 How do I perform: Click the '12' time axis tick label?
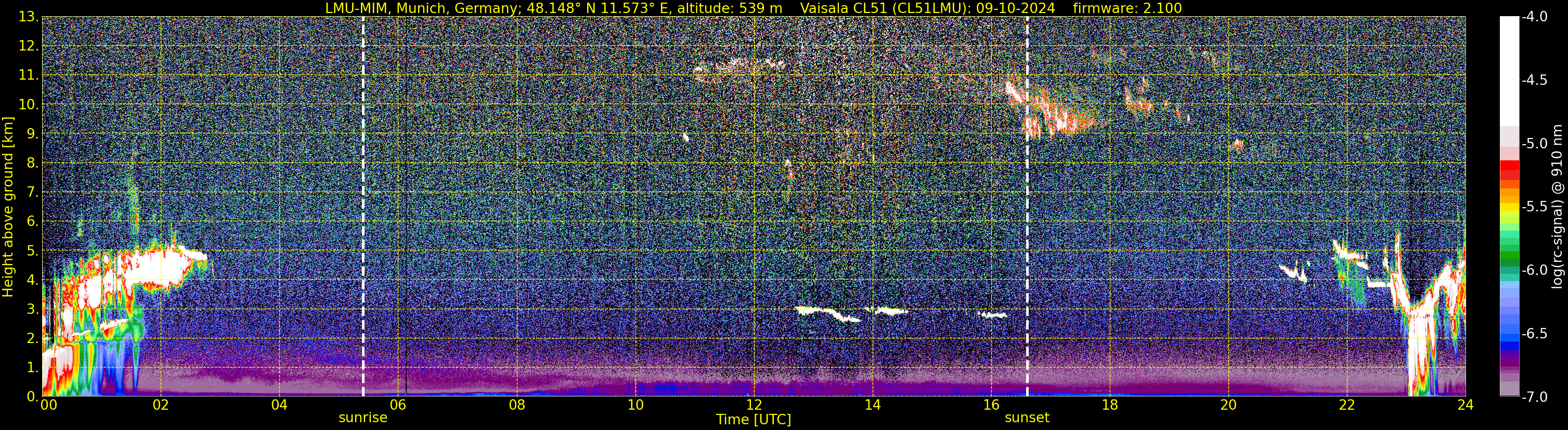tap(754, 405)
